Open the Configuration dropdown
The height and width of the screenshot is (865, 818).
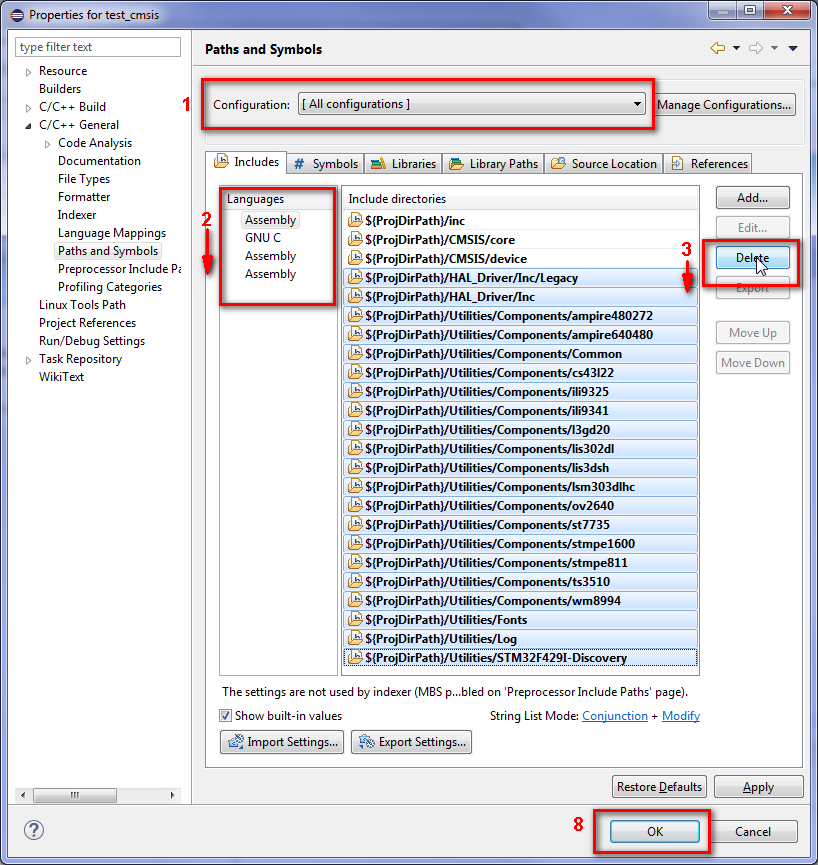471,104
